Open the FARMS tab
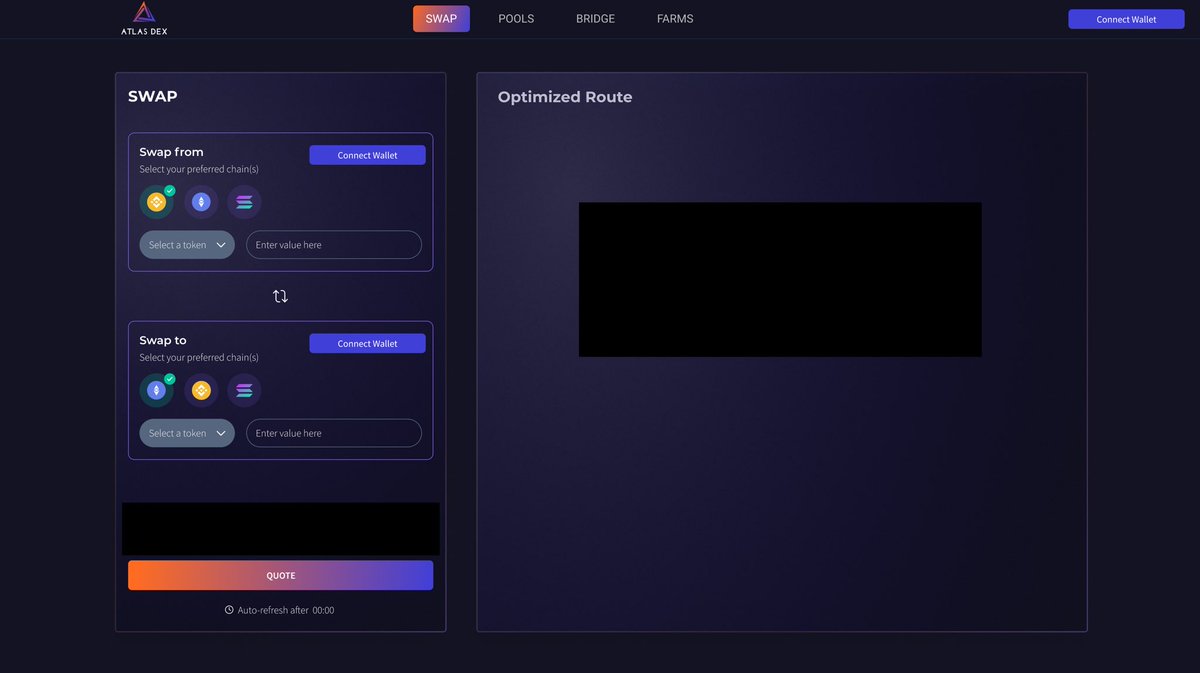 [675, 19]
